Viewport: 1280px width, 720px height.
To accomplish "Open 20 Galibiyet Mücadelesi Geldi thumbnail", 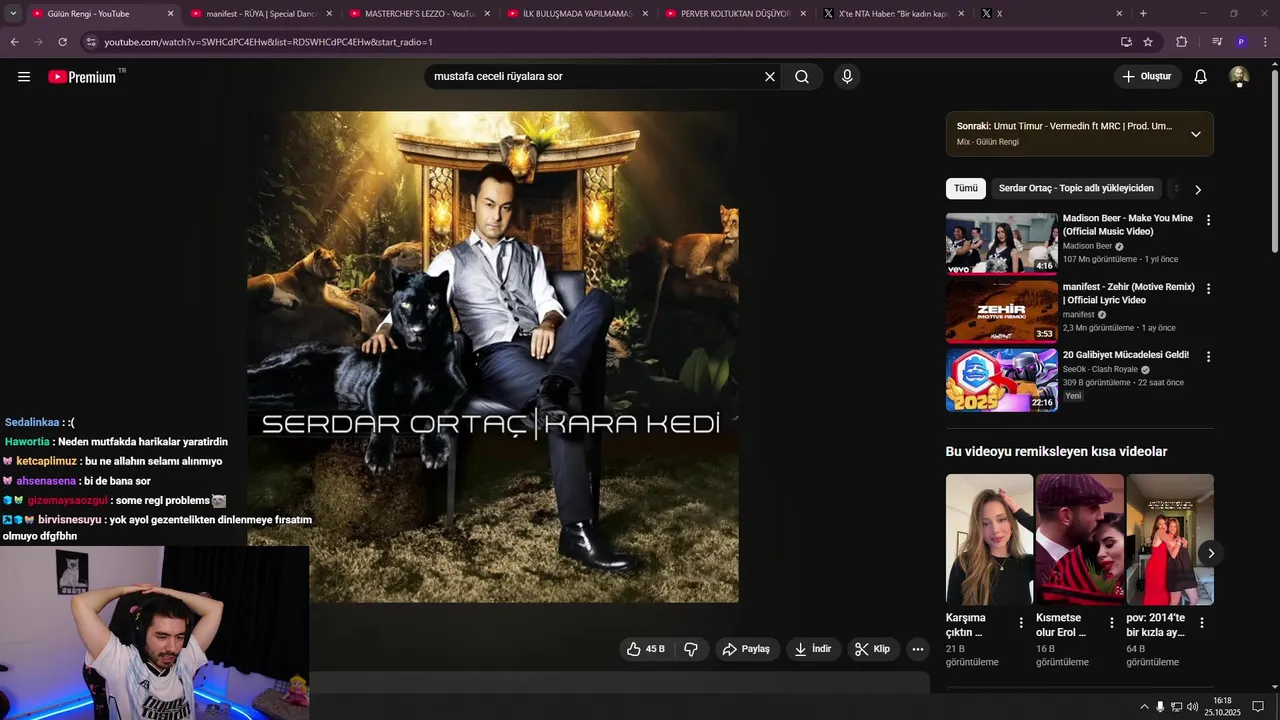I will click(1001, 380).
